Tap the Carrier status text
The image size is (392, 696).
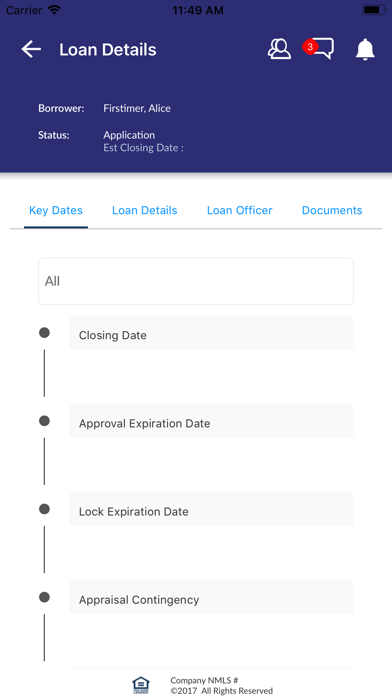coord(24,10)
